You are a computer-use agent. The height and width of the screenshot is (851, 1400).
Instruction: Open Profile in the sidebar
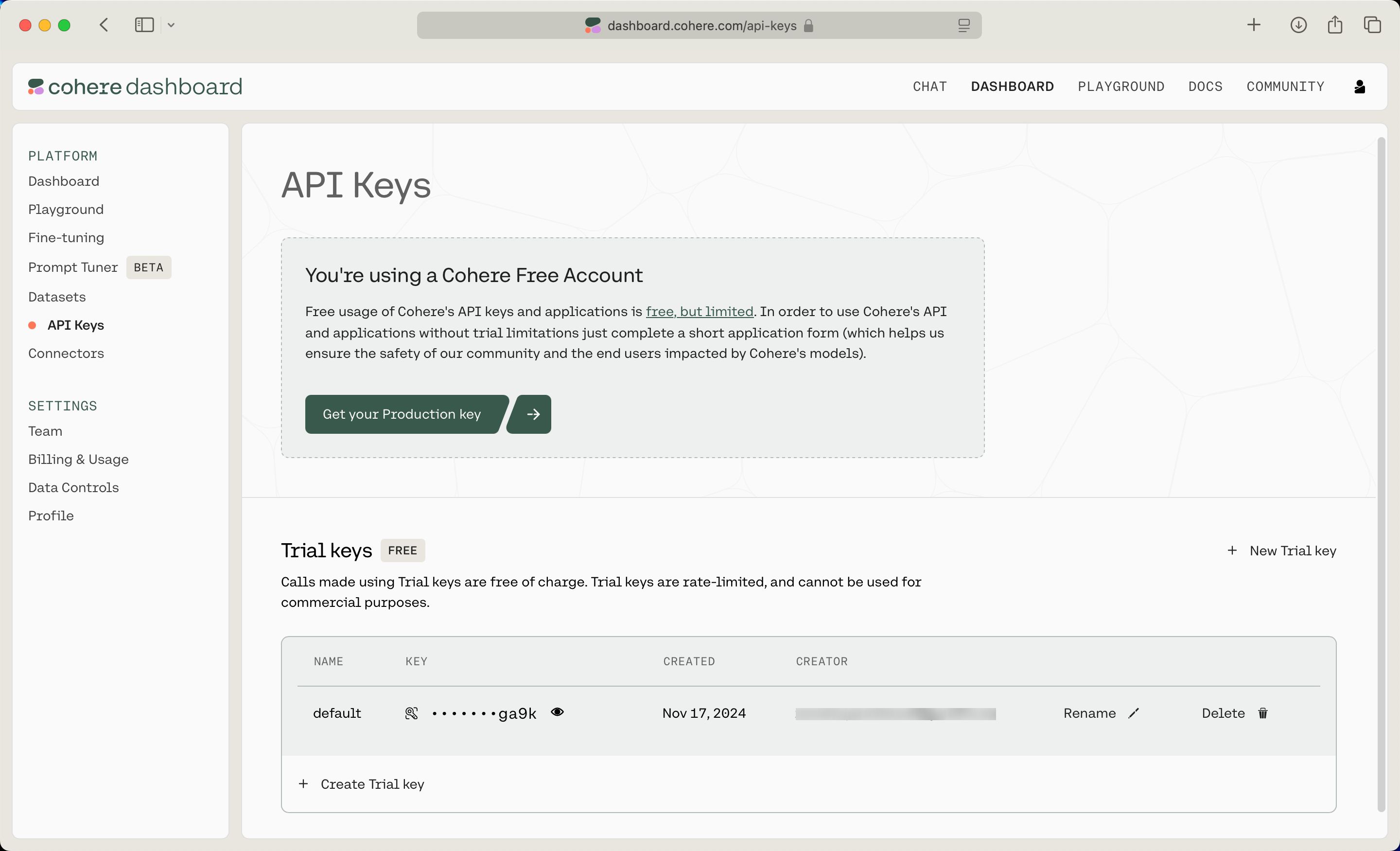51,515
